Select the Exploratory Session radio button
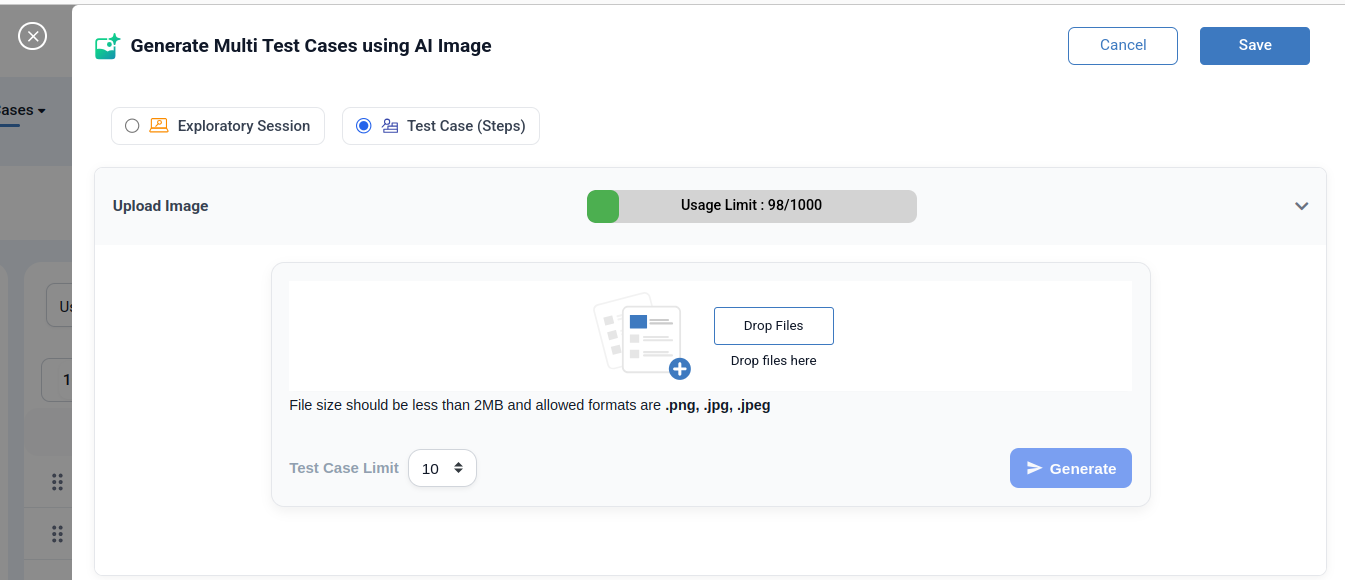The height and width of the screenshot is (580, 1345). tap(131, 125)
